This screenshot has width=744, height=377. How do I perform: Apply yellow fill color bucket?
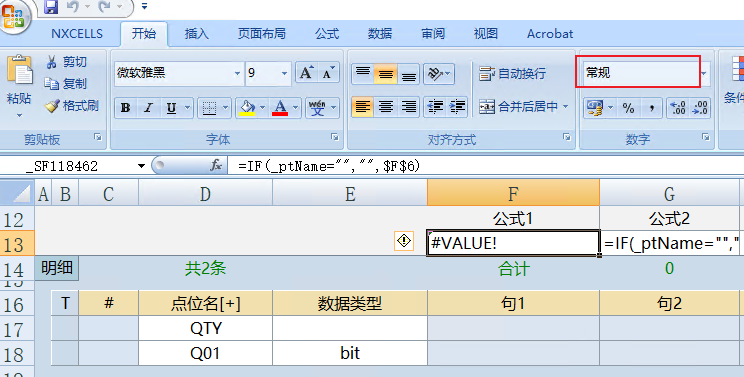pyautogui.click(x=247, y=108)
